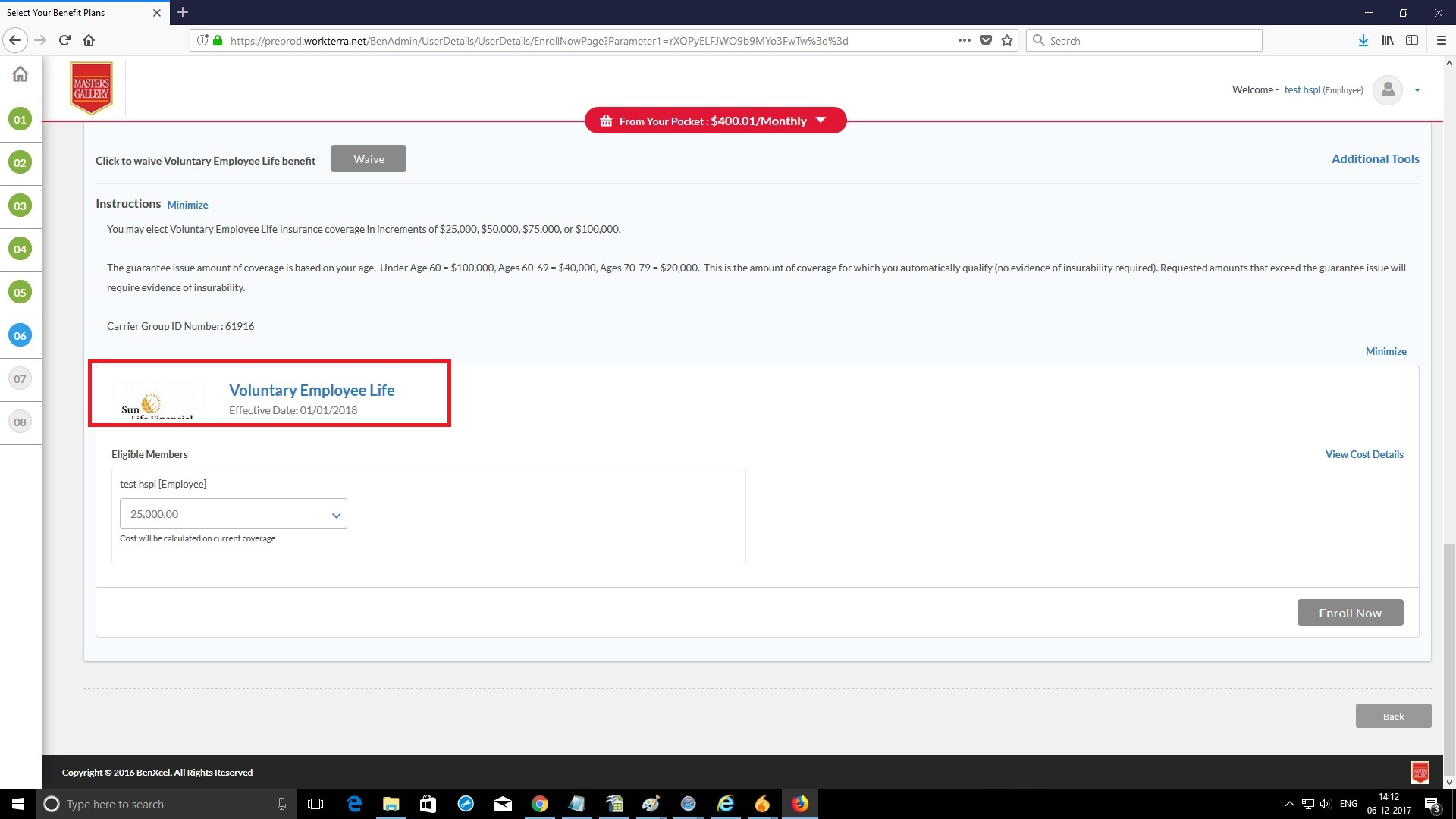Screen dimensions: 1456x819
Task: Go to step 04 in sidebar
Action: [x=20, y=249]
